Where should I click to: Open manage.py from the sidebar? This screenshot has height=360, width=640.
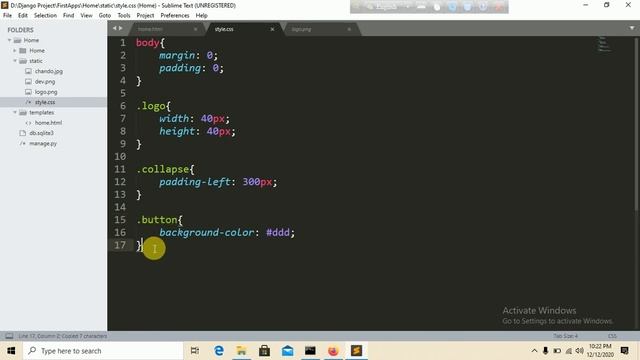click(43, 144)
